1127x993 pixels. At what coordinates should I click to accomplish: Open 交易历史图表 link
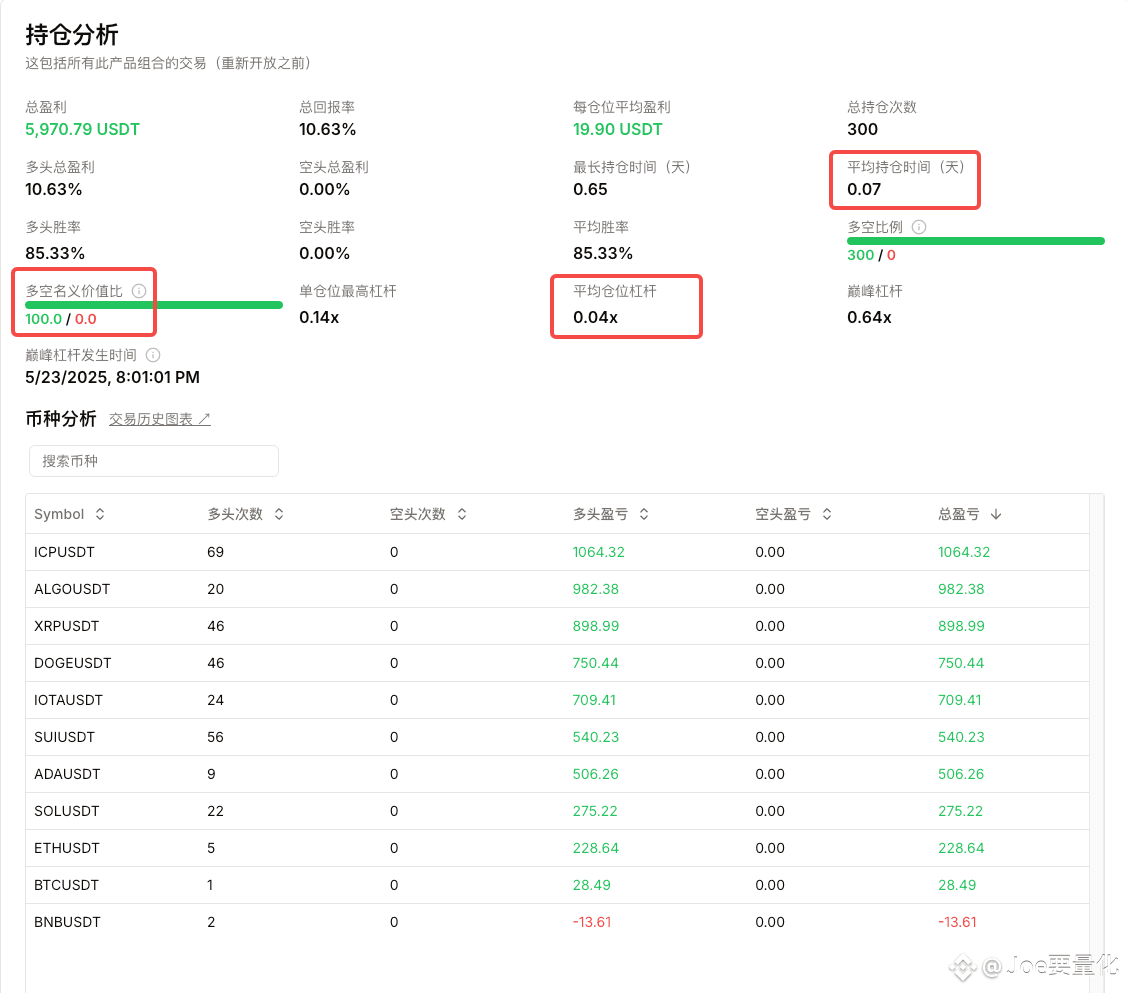point(160,419)
